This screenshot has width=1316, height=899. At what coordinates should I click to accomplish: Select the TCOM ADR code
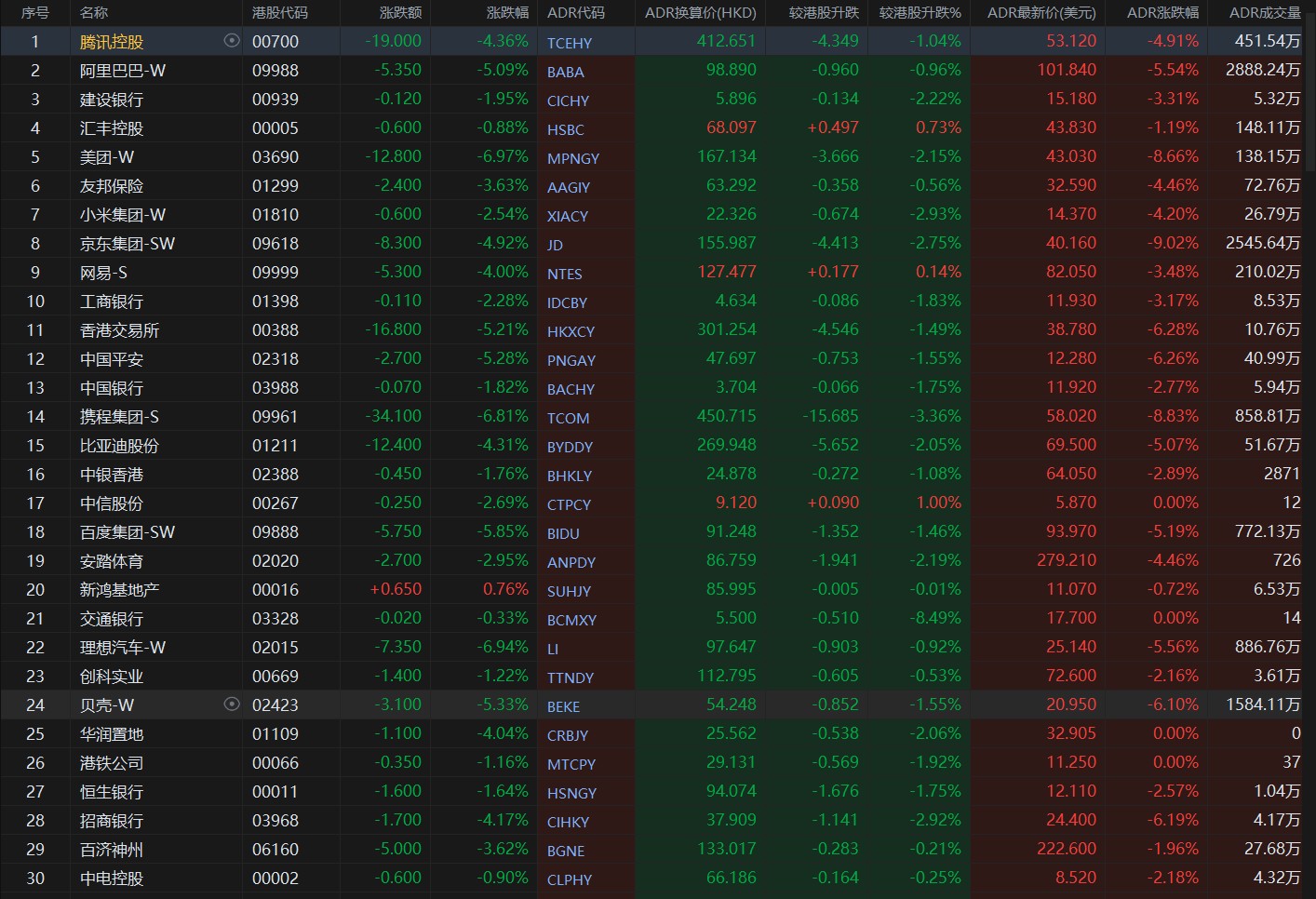coord(568,418)
